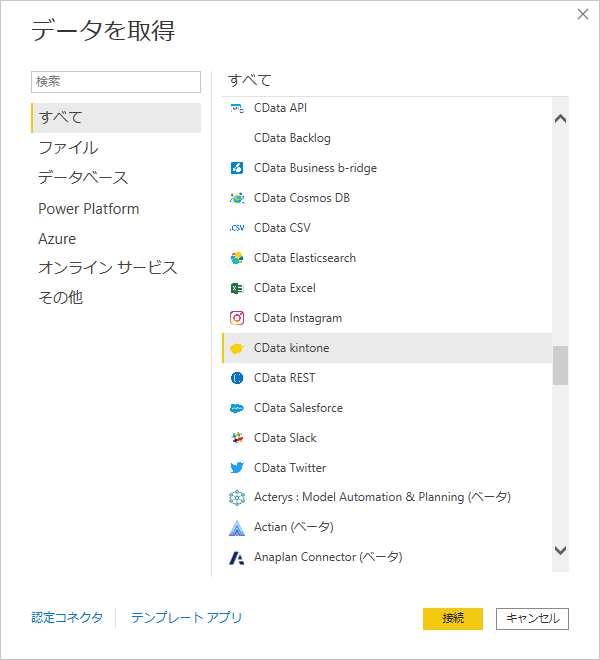This screenshot has height=660, width=600.
Task: Pick the CData Salesforce cloud icon
Action: (237, 408)
